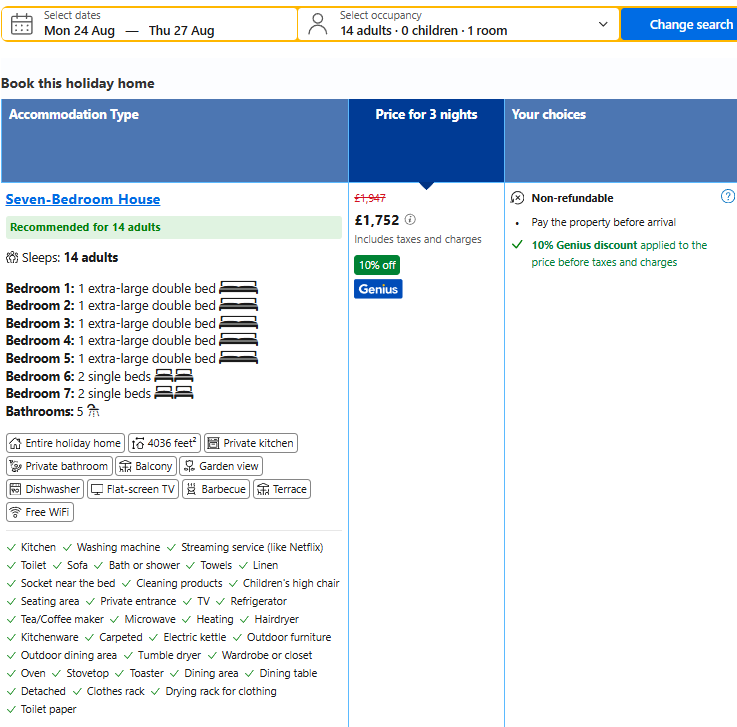The image size is (737, 727).
Task: Open the check-in date Mon 24 Aug
Action: [x=79, y=31]
